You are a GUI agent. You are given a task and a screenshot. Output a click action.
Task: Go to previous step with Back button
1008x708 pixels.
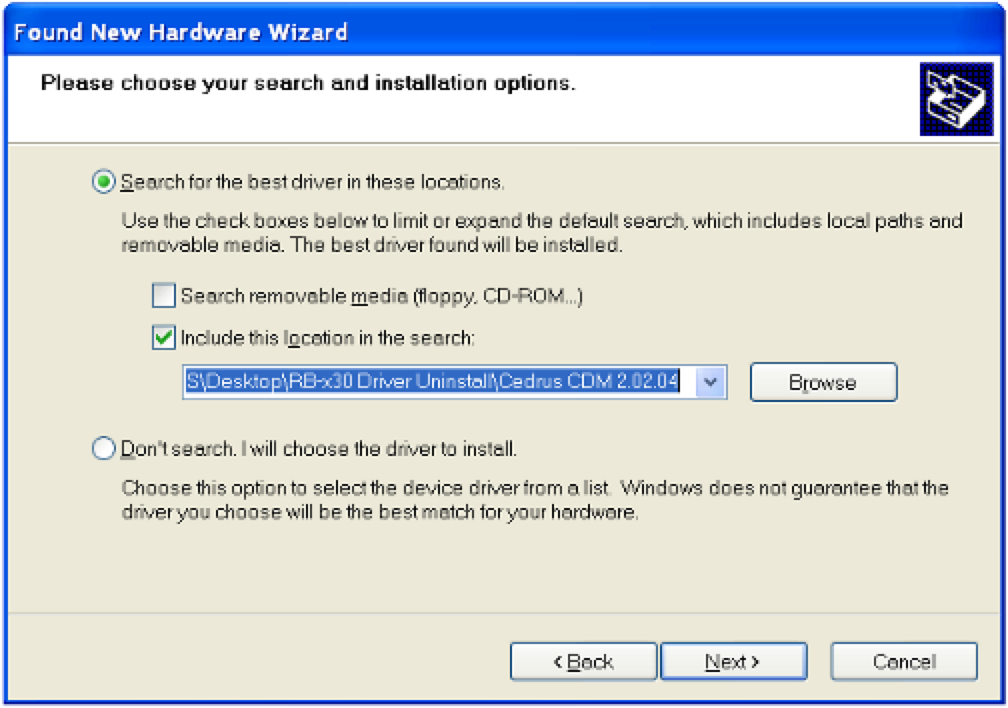[583, 662]
